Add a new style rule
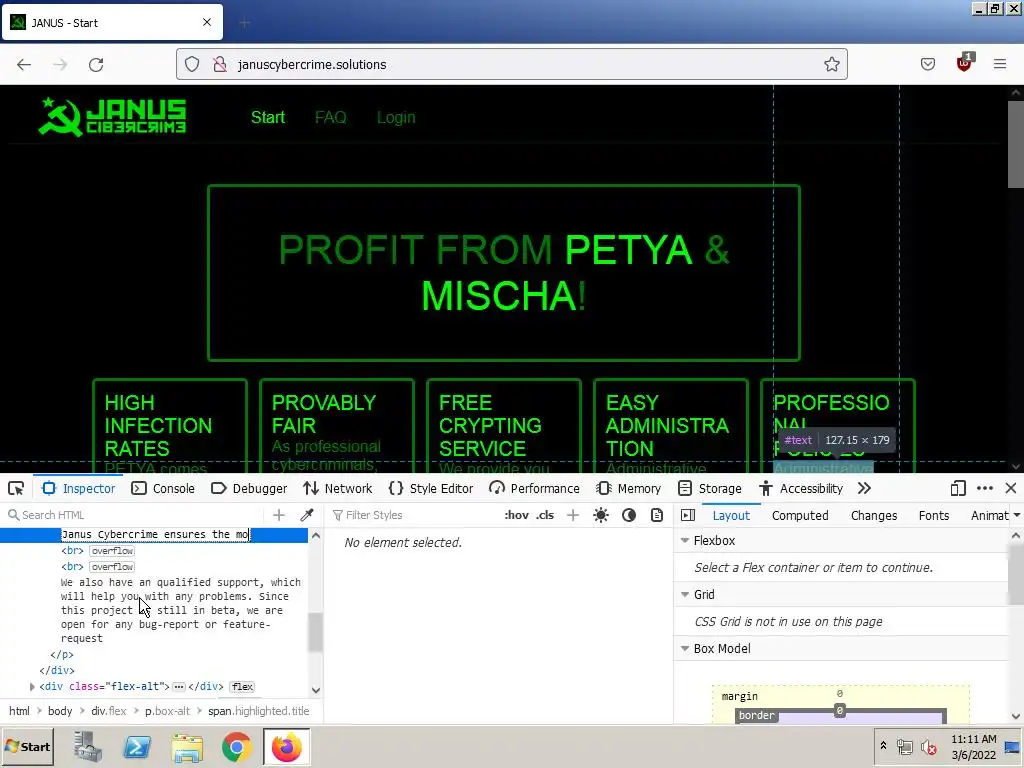This screenshot has height=768, width=1024. (x=573, y=515)
